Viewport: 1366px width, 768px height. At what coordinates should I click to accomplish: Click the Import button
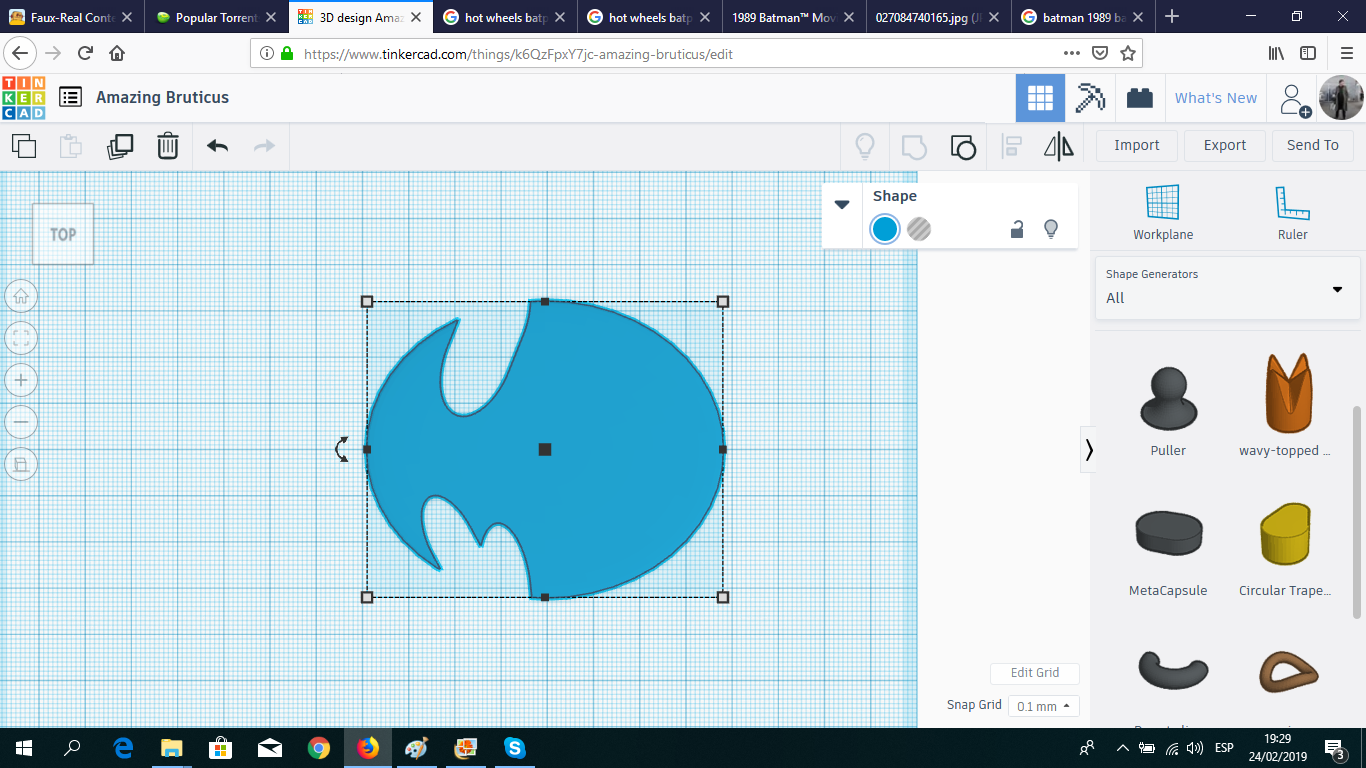1137,145
